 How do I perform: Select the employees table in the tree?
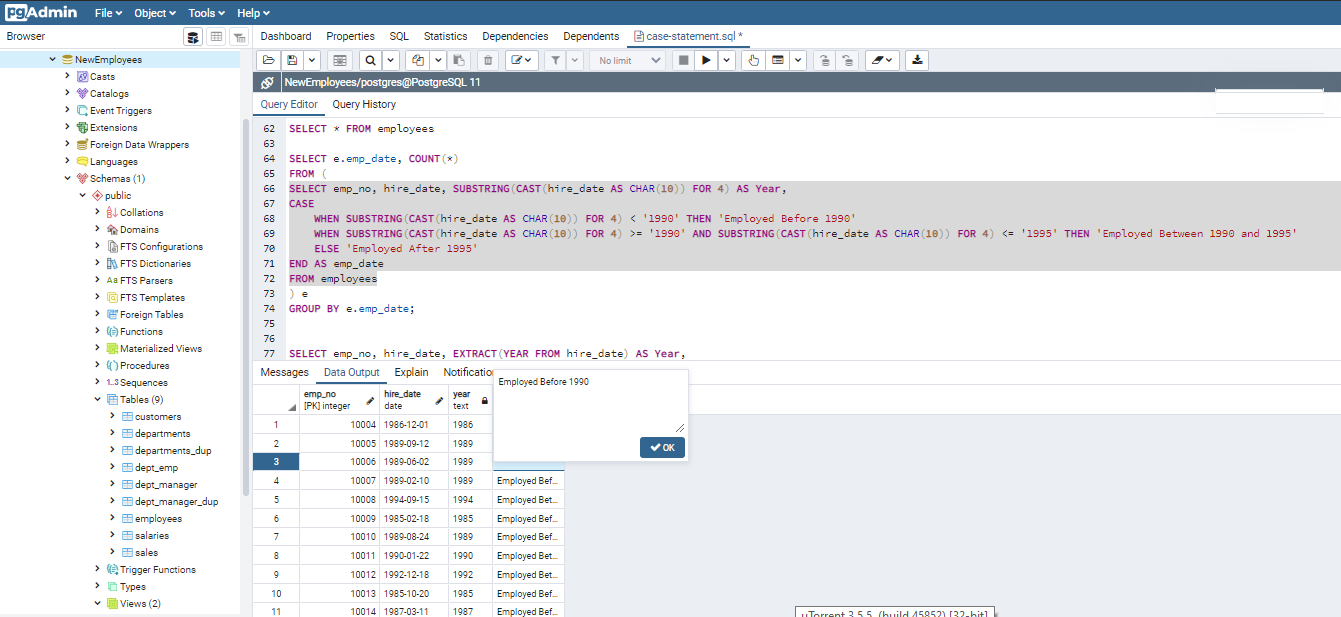tap(158, 519)
